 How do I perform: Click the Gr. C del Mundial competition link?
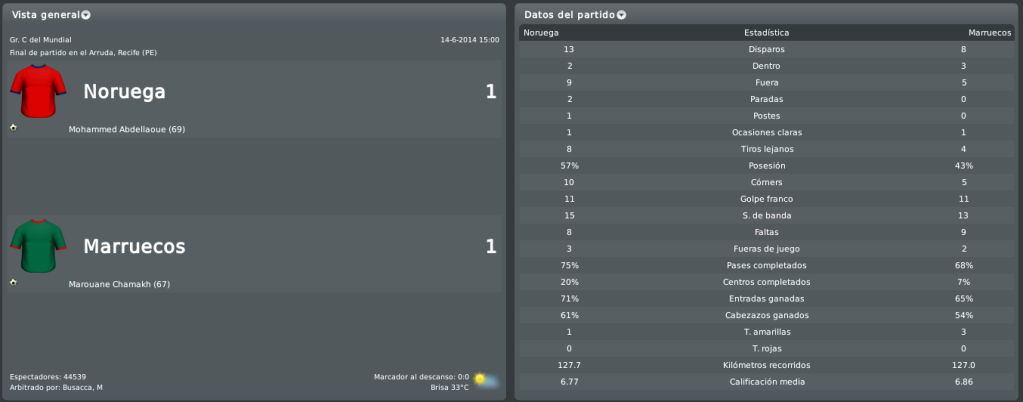tap(40, 40)
